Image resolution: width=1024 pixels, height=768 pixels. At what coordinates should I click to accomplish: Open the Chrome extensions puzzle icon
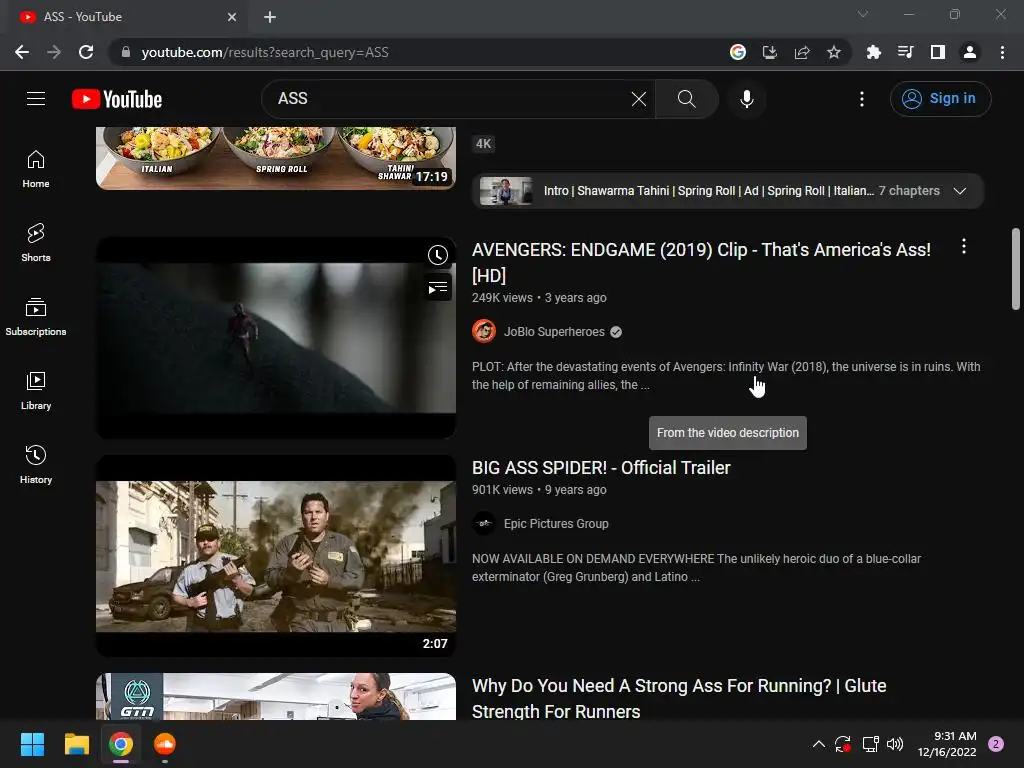pyautogui.click(x=874, y=52)
